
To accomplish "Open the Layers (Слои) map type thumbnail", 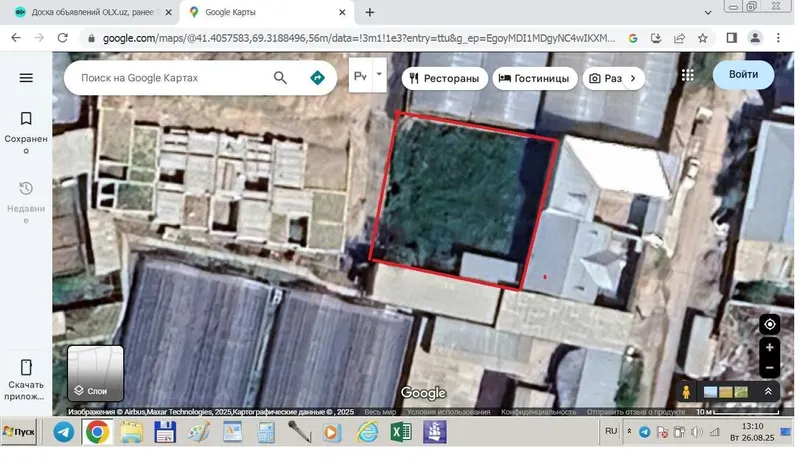I will 95,373.
